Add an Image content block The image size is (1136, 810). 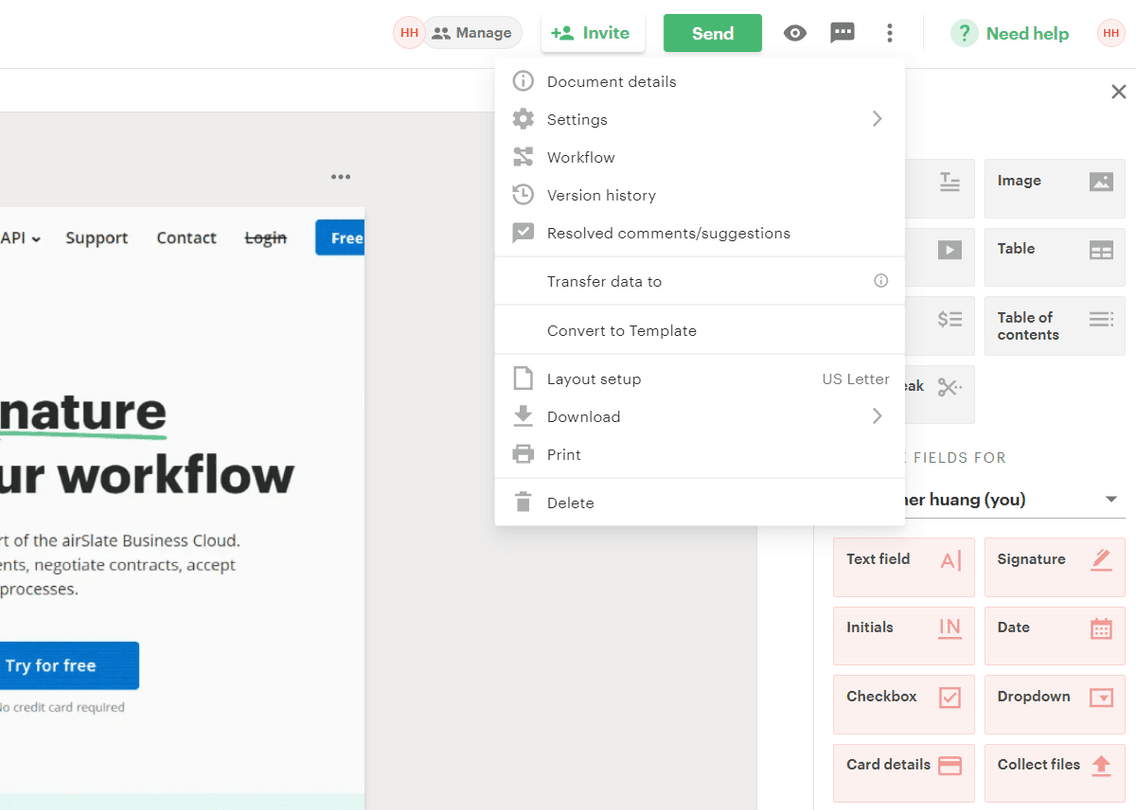point(1054,188)
